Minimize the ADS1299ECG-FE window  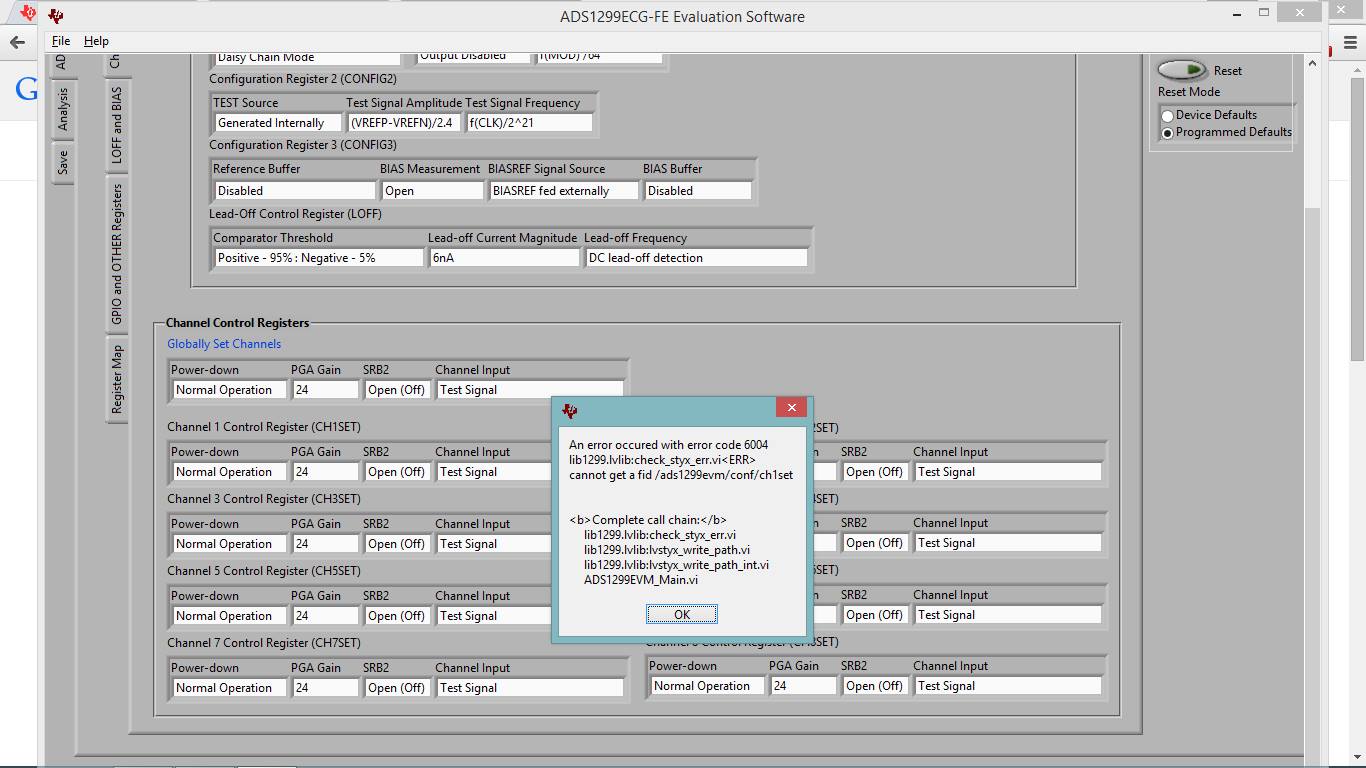click(1235, 13)
